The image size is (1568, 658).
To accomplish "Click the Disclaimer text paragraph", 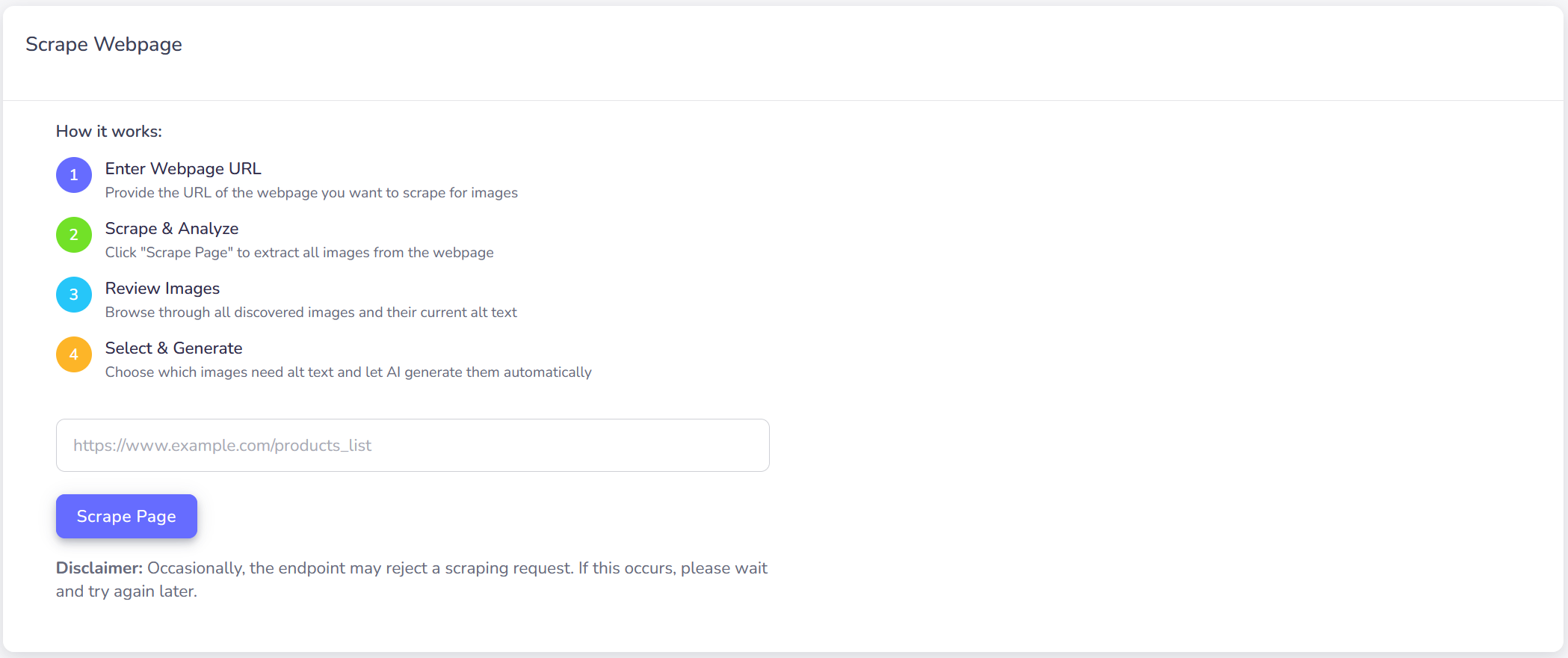I will (x=411, y=579).
